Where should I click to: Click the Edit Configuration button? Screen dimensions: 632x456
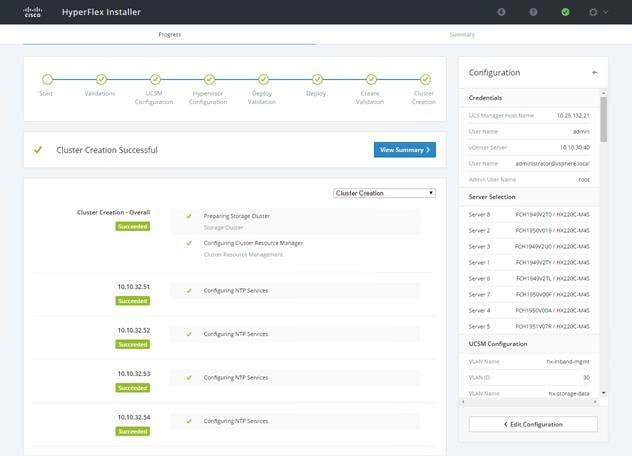[x=533, y=424]
